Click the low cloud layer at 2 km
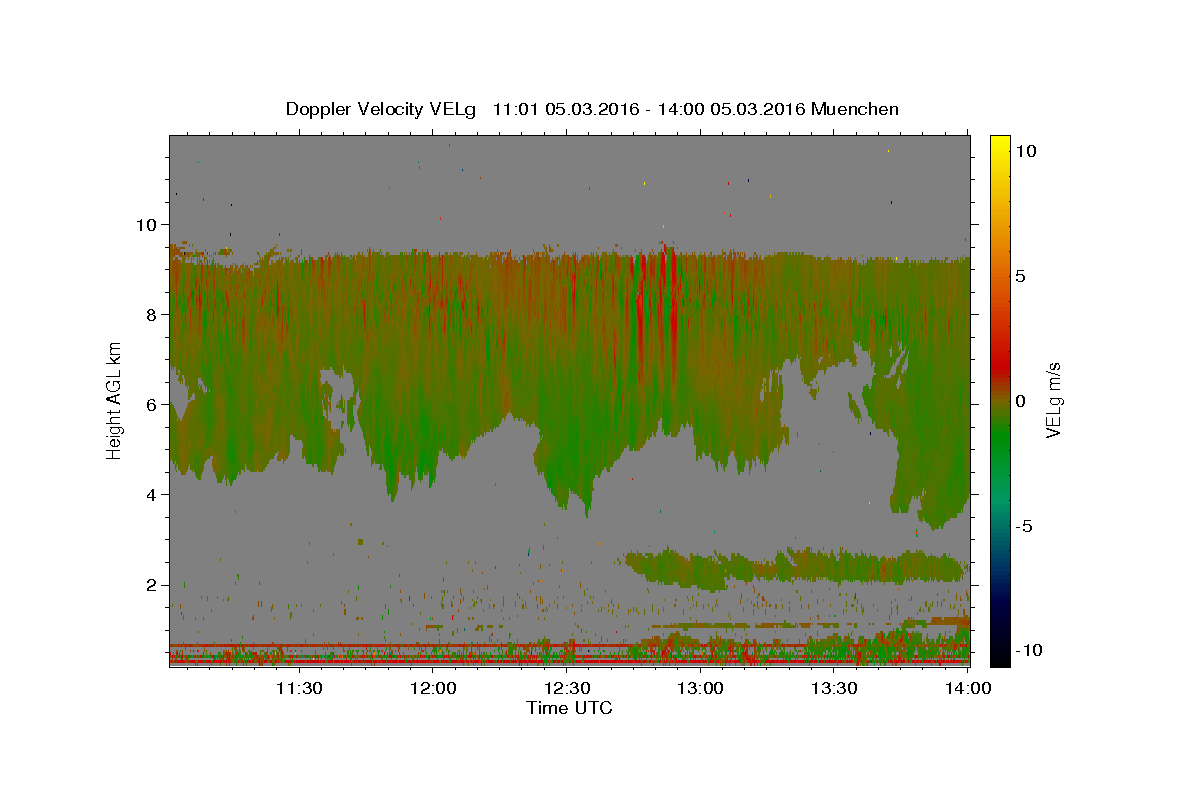This screenshot has width=1200, height=800. click(x=795, y=566)
